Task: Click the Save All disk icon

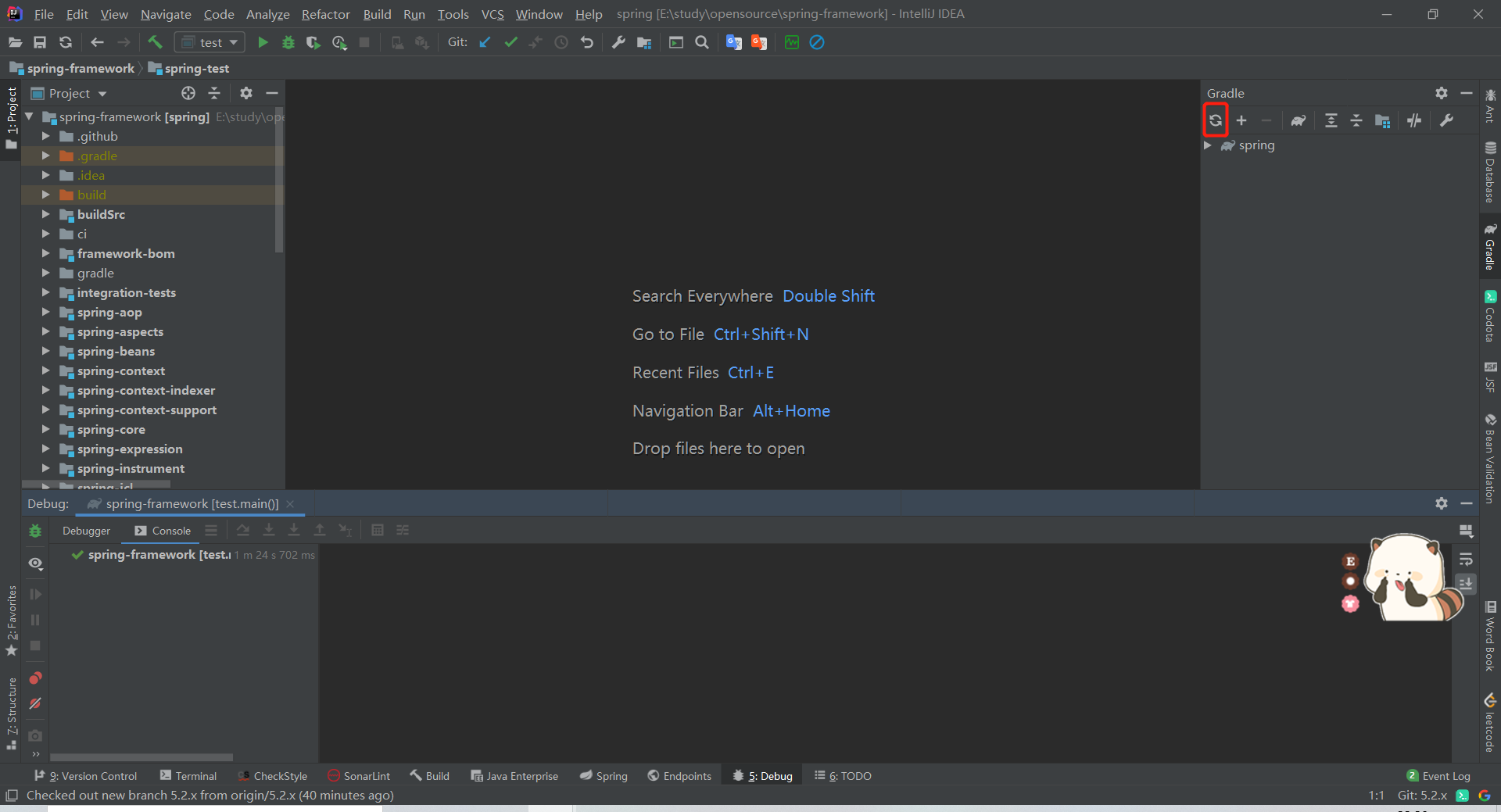Action: (40, 42)
